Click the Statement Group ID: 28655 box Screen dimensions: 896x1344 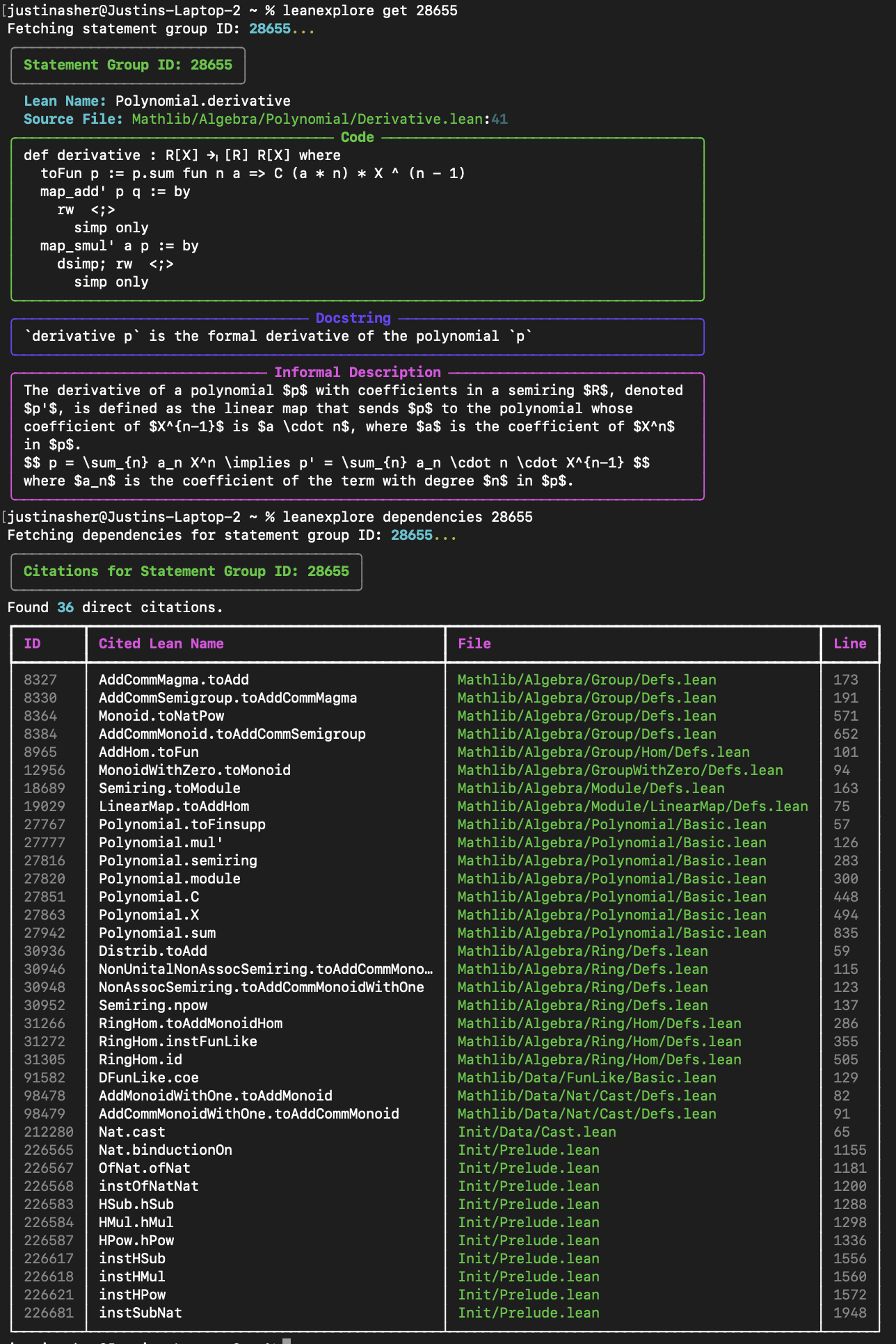click(x=128, y=65)
